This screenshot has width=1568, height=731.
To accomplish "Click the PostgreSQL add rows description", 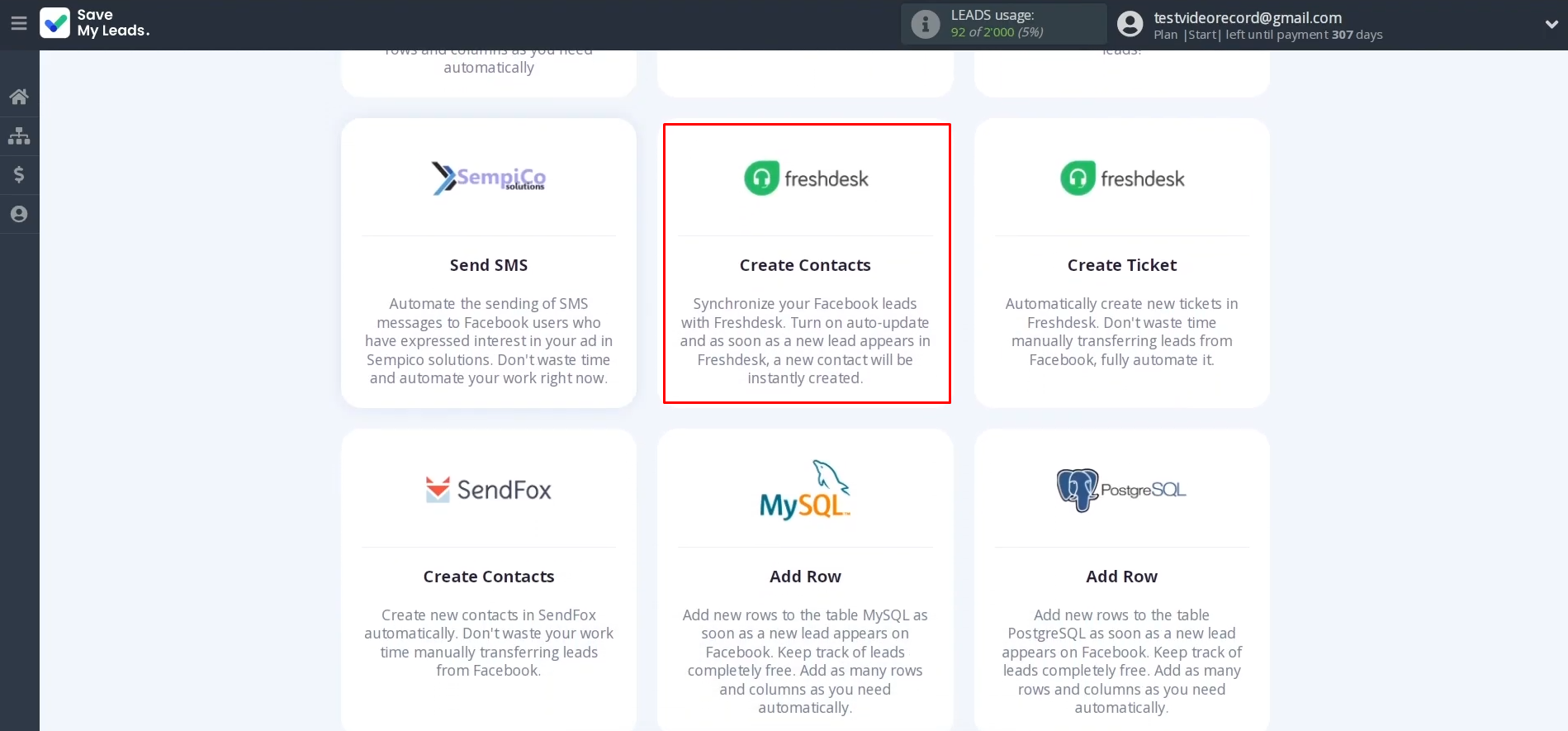I will tap(1122, 662).
